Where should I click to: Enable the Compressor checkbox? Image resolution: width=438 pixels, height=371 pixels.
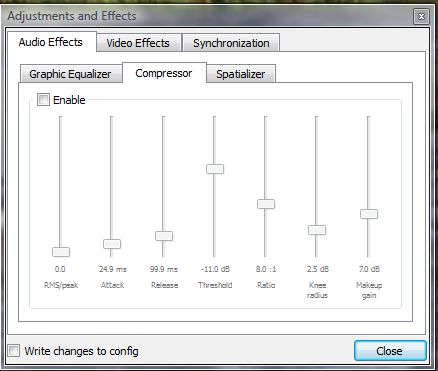coord(43,99)
